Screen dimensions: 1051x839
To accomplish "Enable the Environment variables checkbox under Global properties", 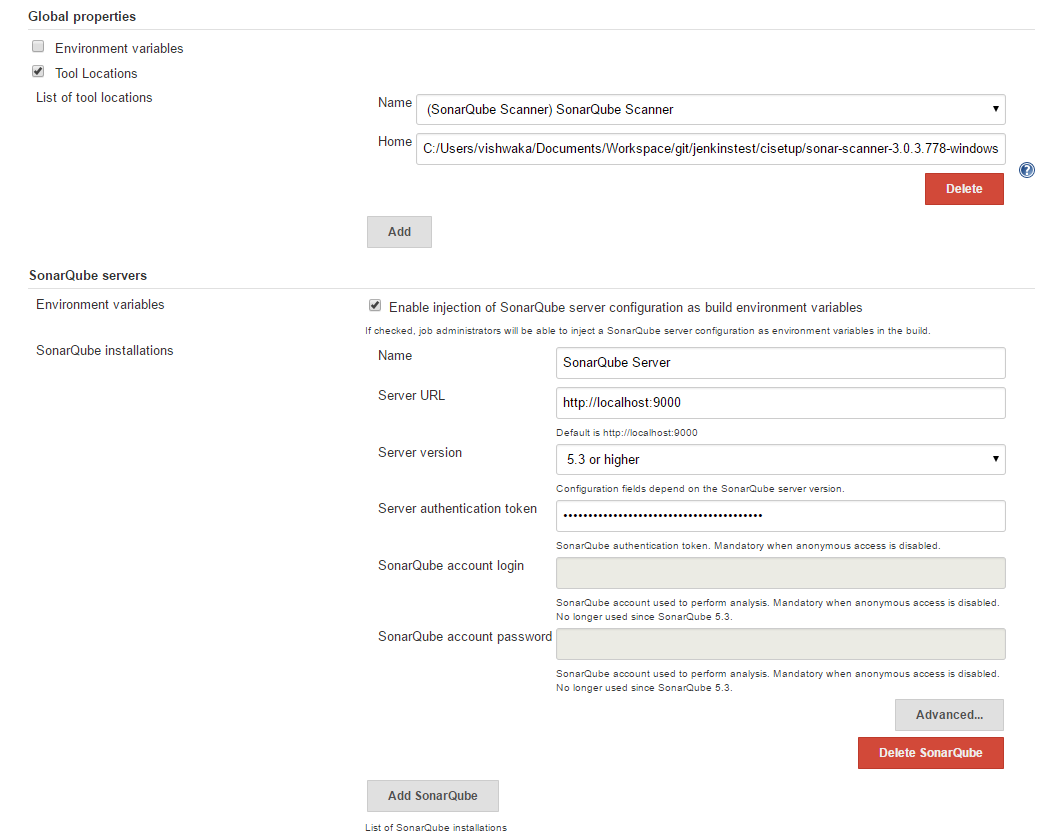I will click(x=38, y=47).
